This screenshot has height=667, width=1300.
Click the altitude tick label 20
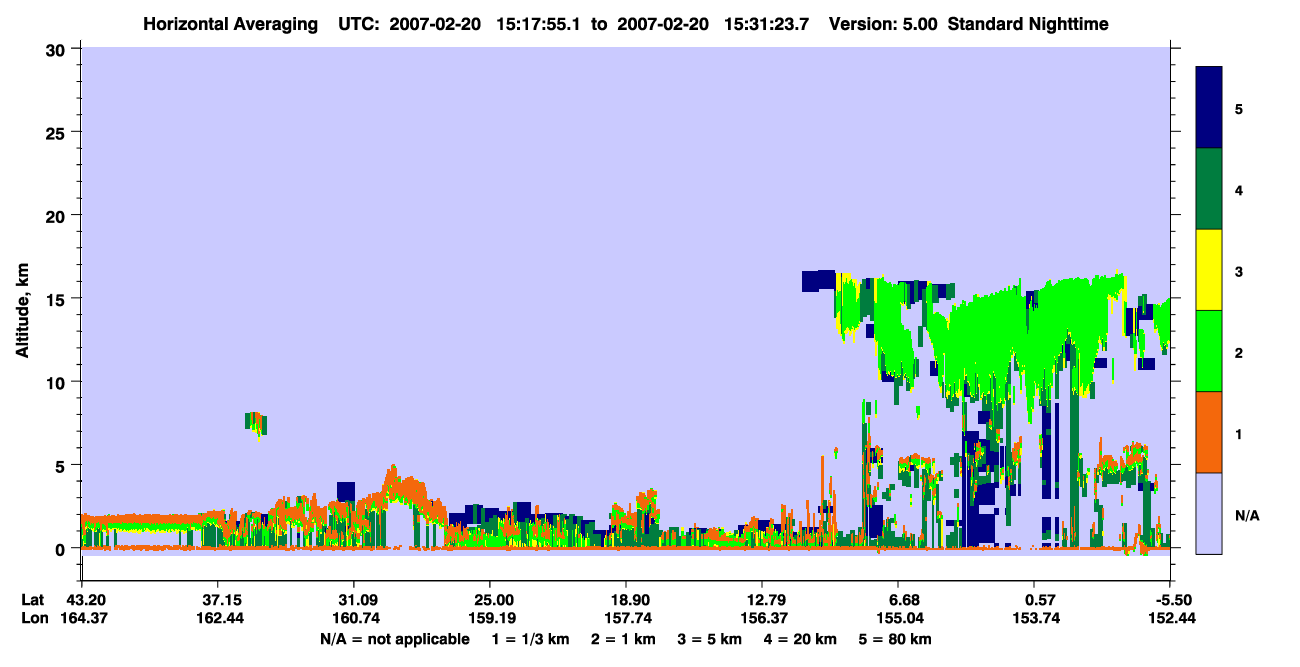click(58, 215)
